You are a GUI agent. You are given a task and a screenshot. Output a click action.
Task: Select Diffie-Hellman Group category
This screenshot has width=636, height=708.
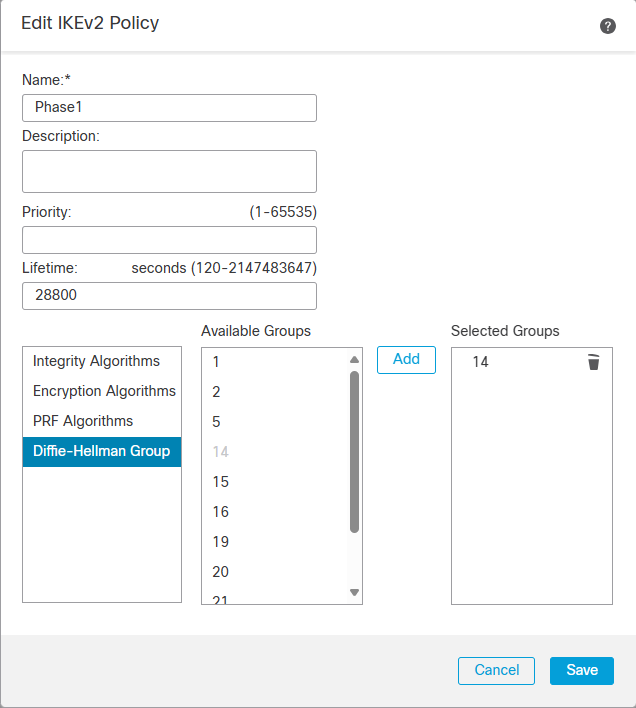click(x=101, y=451)
